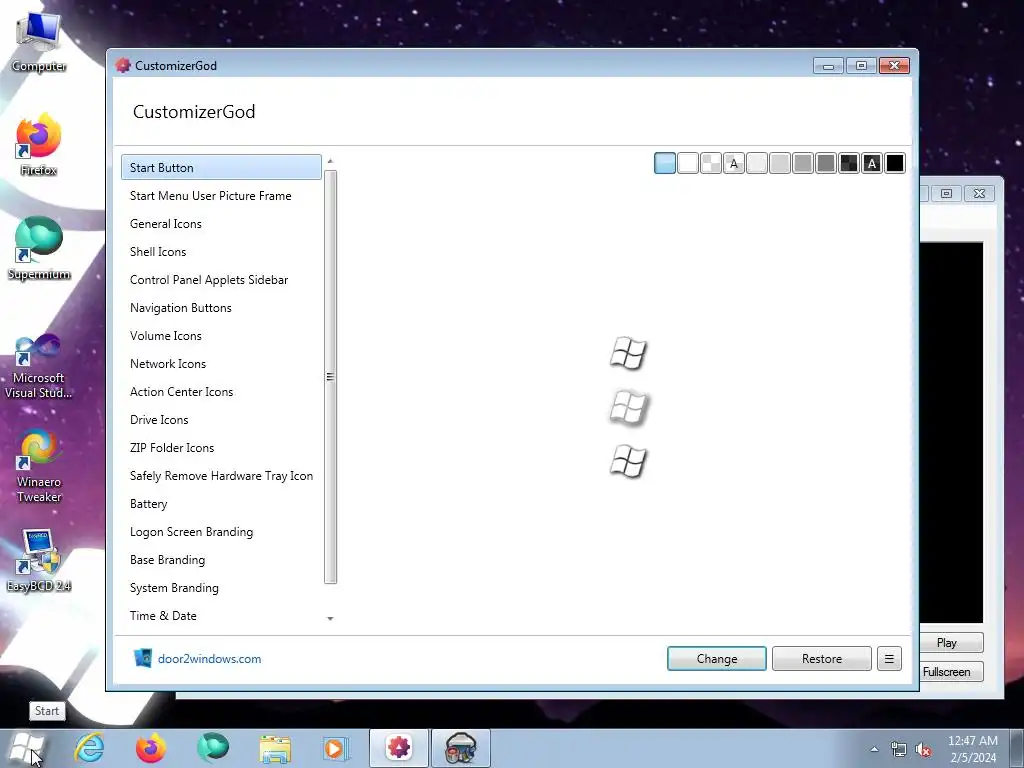1024x768 pixels.
Task: Select the top Start button preview image
Action: point(628,353)
